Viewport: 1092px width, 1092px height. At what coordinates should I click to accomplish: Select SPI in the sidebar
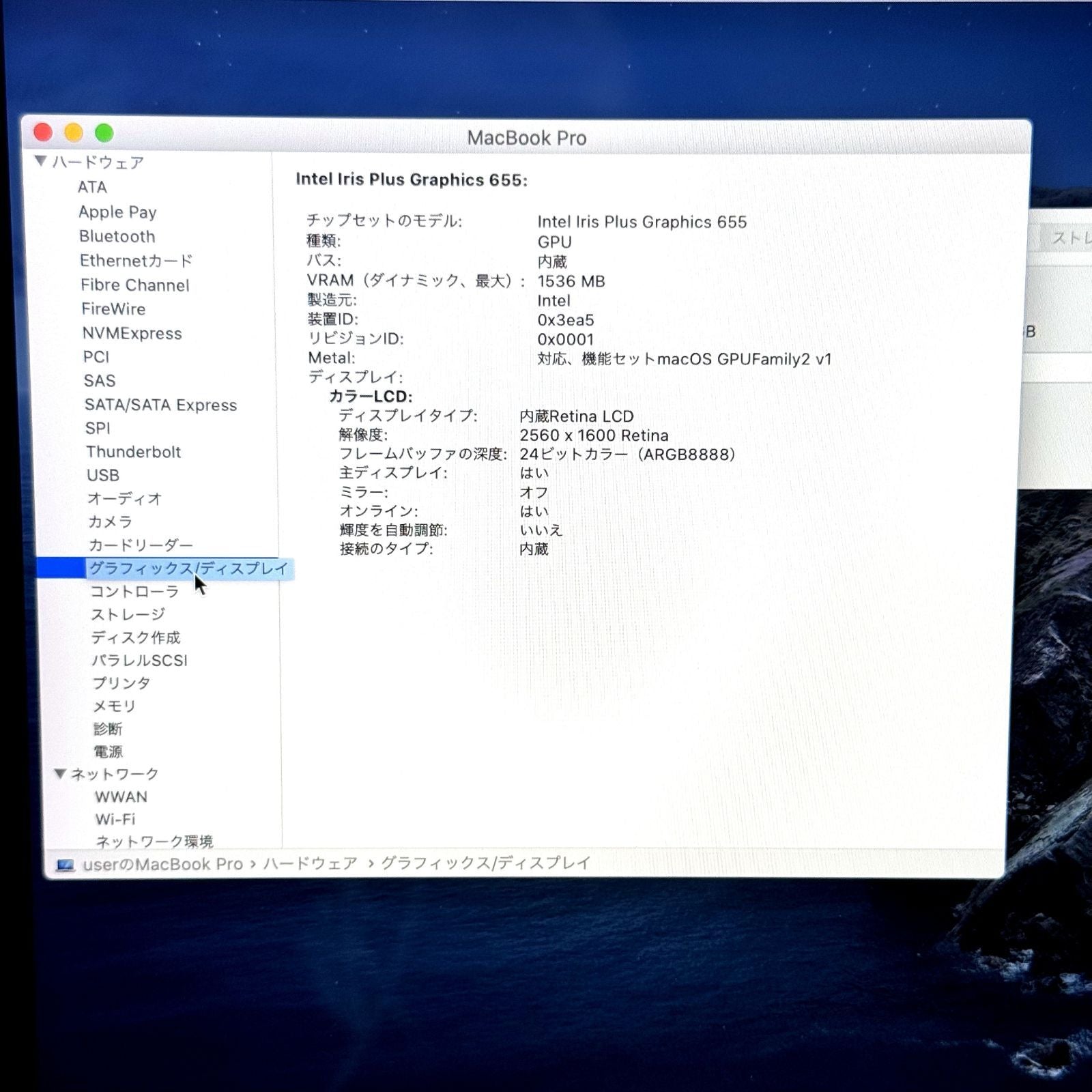[98, 428]
